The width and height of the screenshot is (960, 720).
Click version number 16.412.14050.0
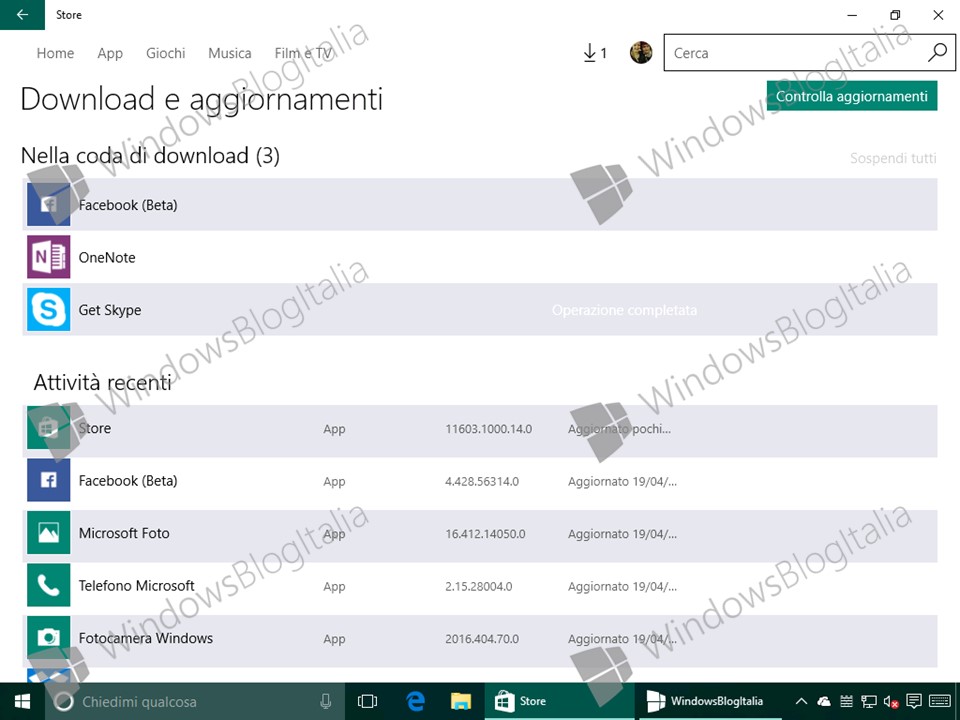point(486,534)
